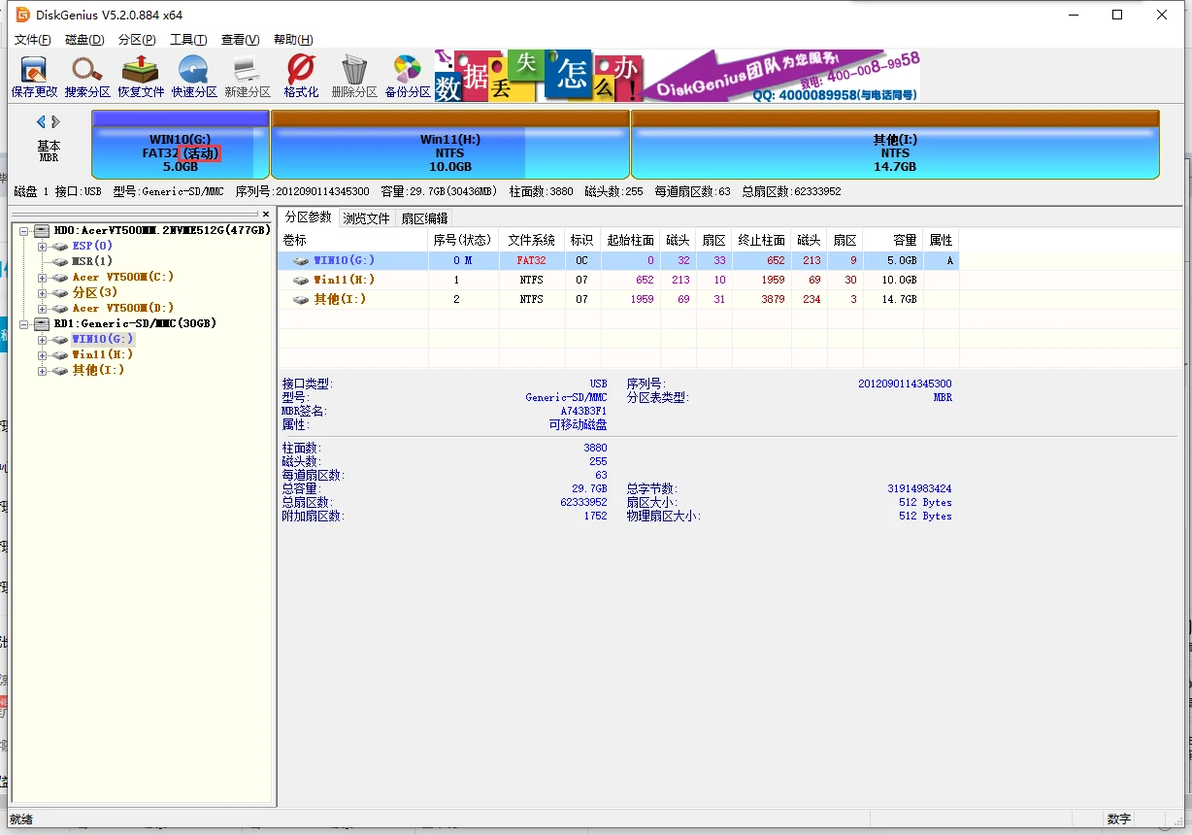Select Win11(H:) in the disk tree
Viewport: 1192px width, 835px height.
point(103,354)
